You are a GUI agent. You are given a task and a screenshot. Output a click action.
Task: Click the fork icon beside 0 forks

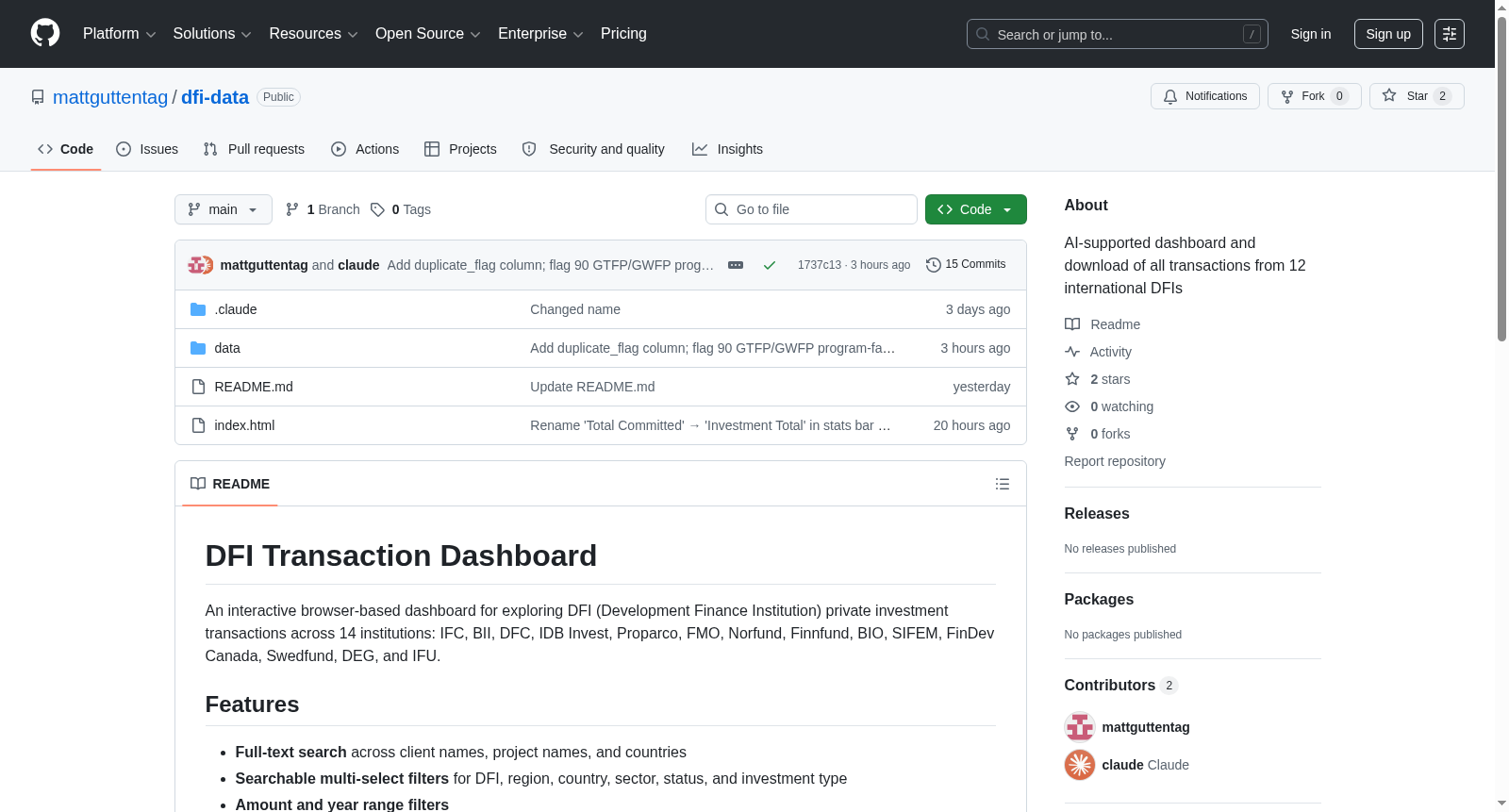[1072, 434]
